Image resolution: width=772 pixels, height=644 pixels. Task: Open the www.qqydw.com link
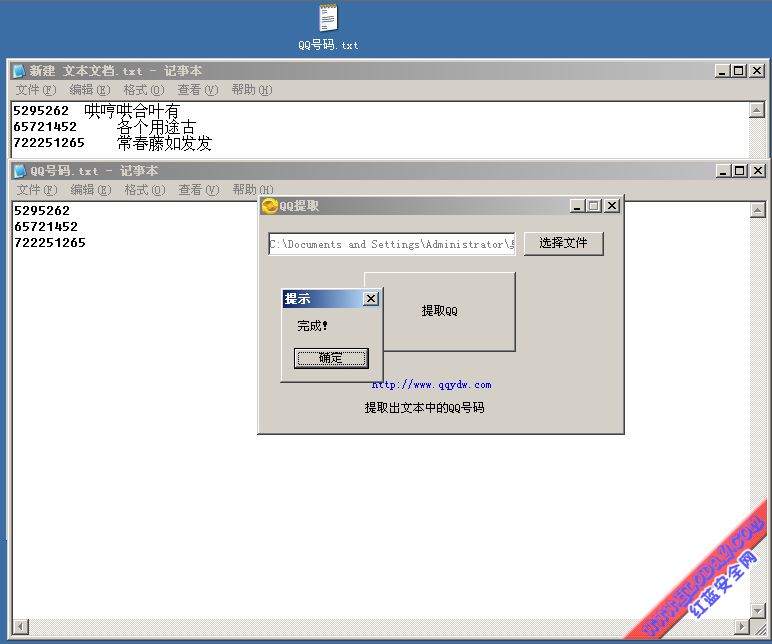tap(432, 385)
